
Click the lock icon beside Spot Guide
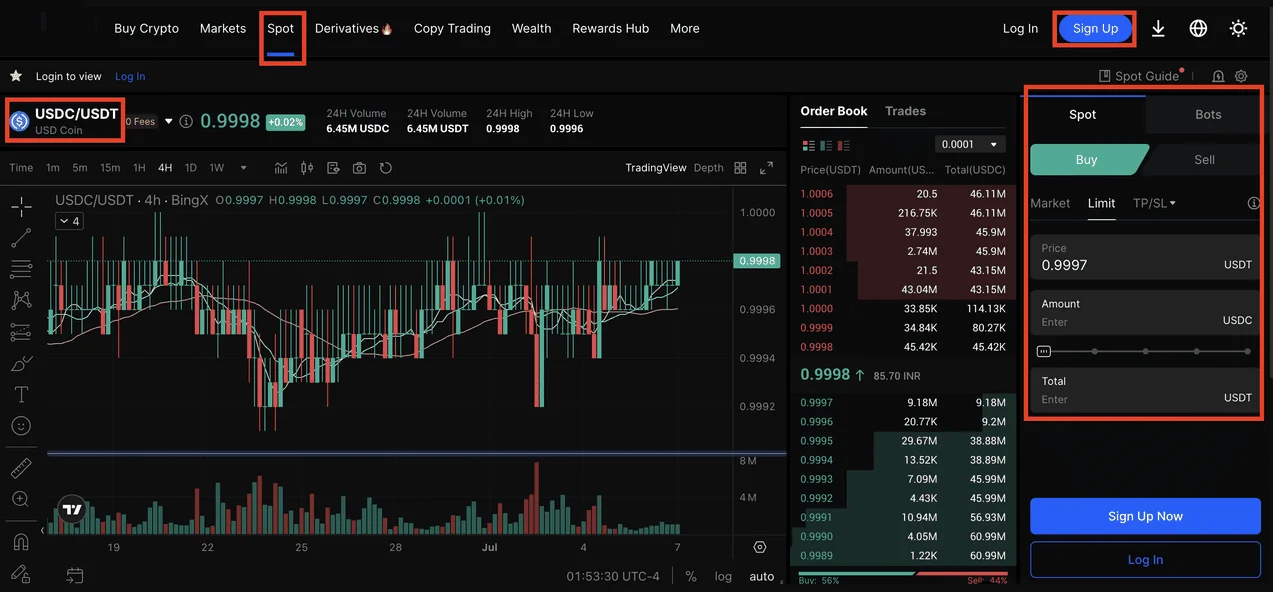[1218, 76]
